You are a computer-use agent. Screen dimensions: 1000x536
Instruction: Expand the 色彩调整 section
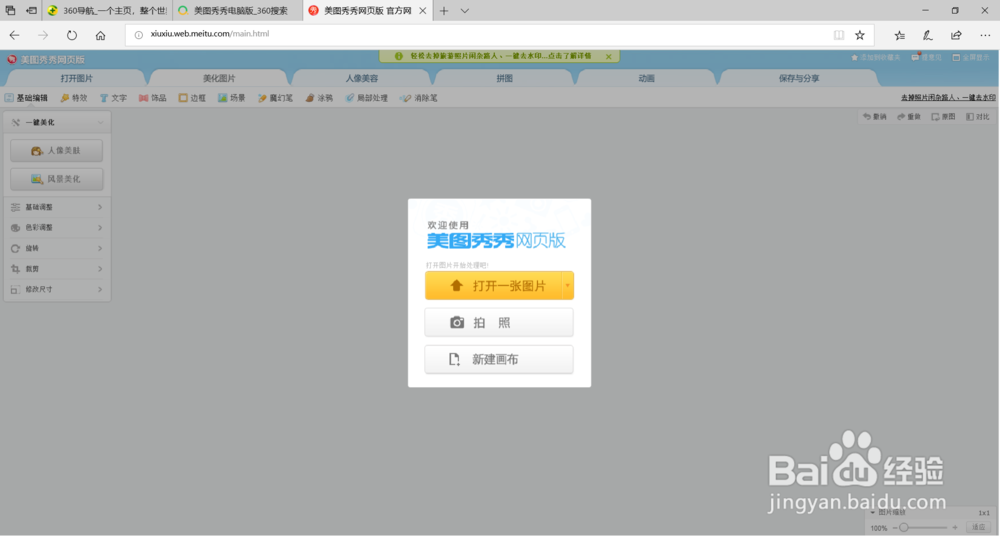[x=57, y=228]
